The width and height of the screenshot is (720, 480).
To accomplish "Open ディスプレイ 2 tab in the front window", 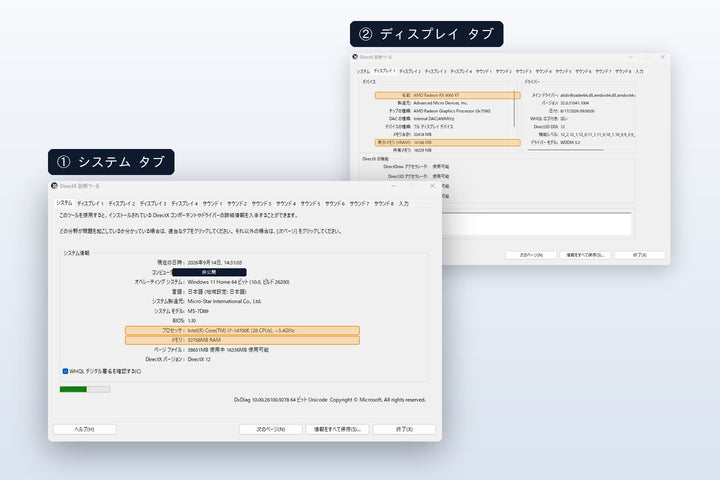I will [x=121, y=203].
